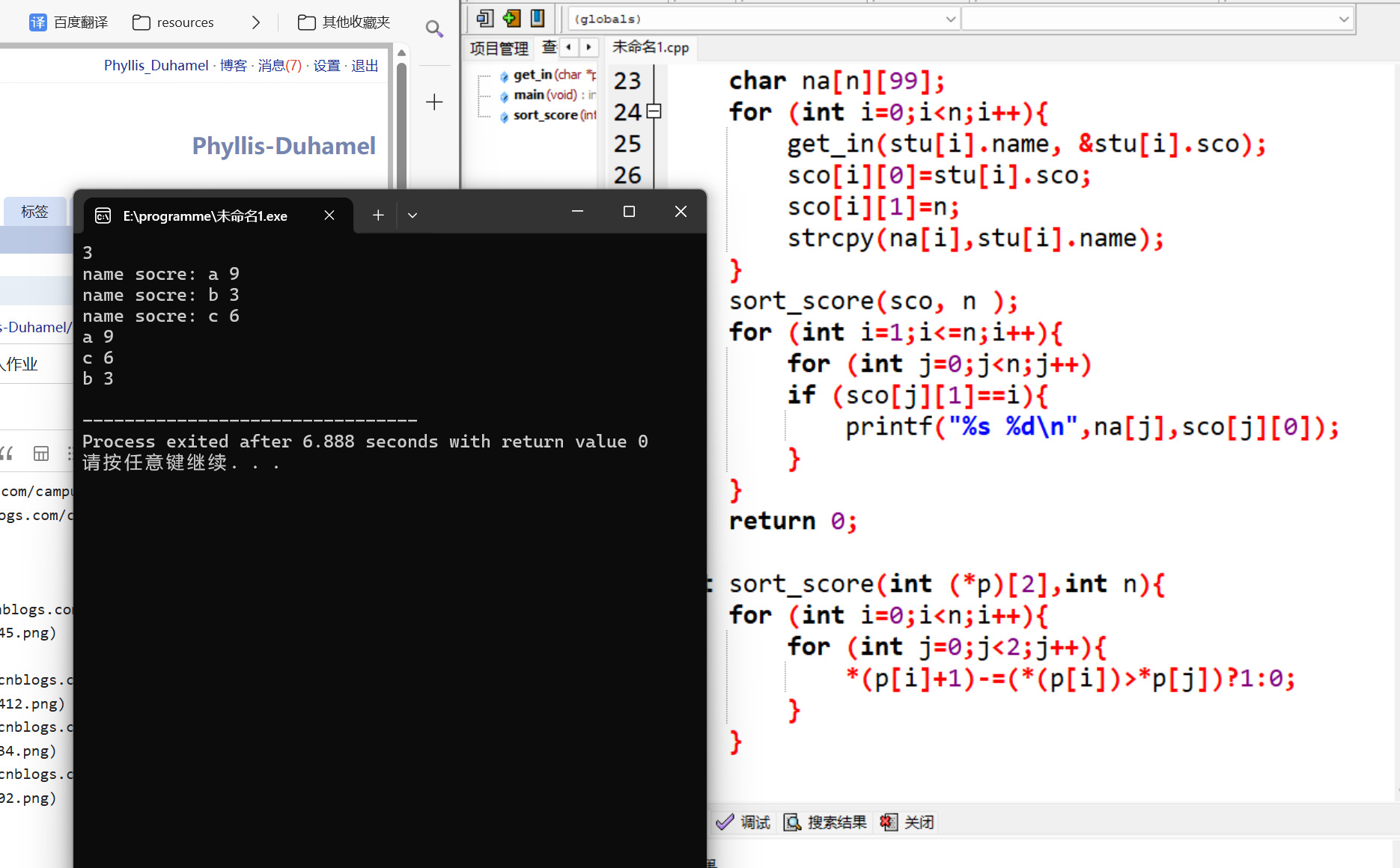
Task: Click terminal output line 'name socre: a 9'
Action: 161,274
